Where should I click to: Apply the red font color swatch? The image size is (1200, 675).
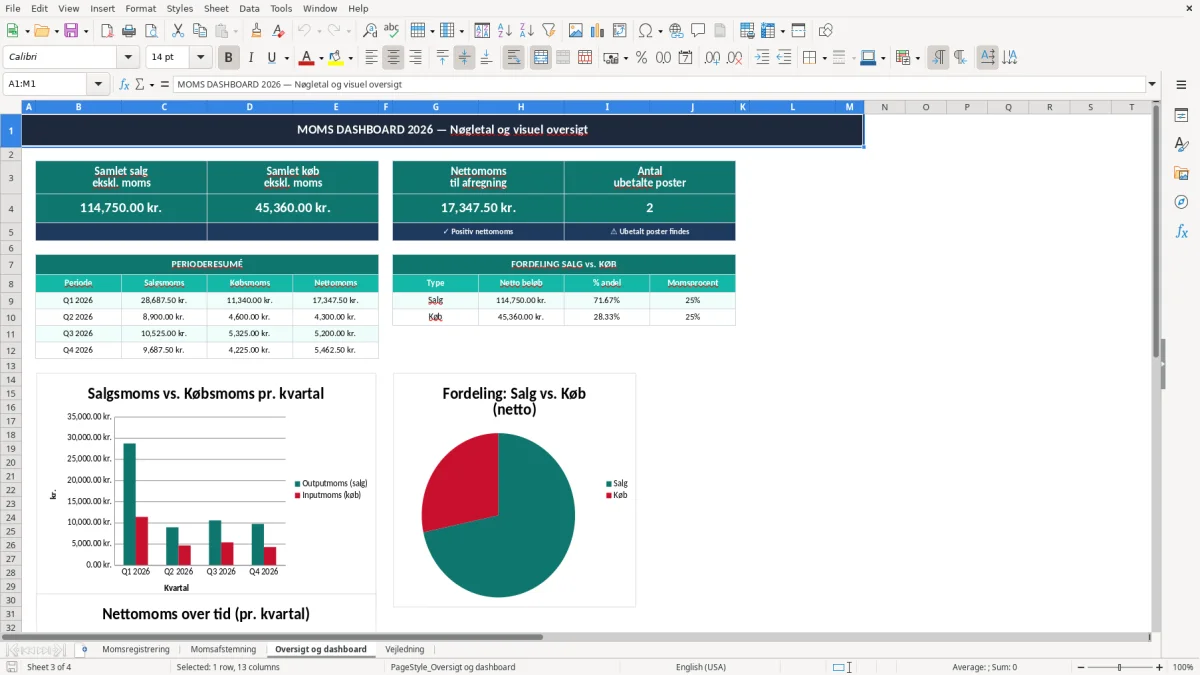tap(307, 58)
